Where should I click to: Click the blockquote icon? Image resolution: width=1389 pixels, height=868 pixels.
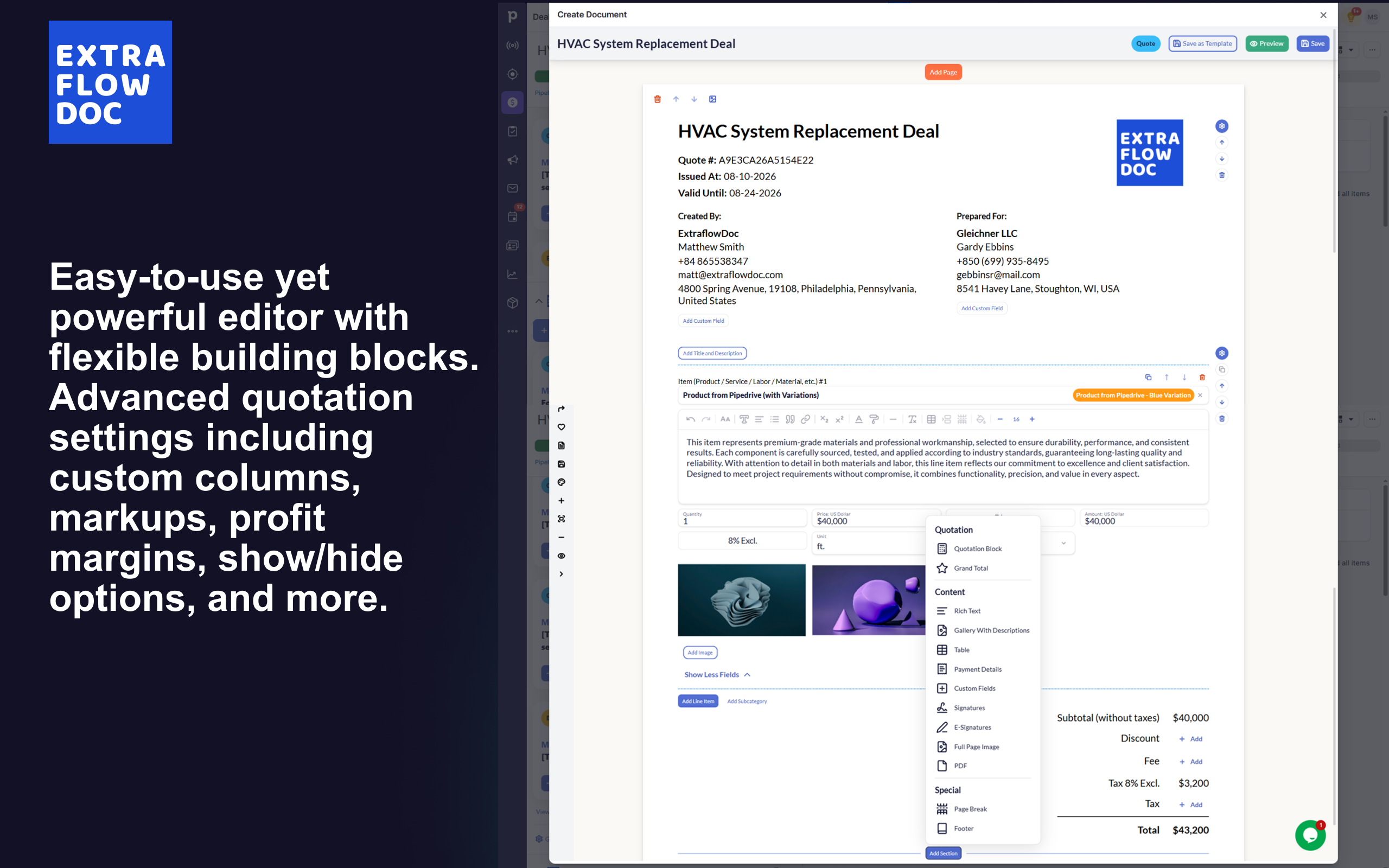click(790, 419)
